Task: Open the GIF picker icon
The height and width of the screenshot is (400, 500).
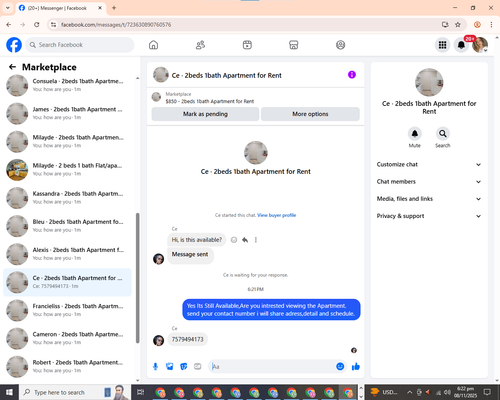Action: [198, 367]
